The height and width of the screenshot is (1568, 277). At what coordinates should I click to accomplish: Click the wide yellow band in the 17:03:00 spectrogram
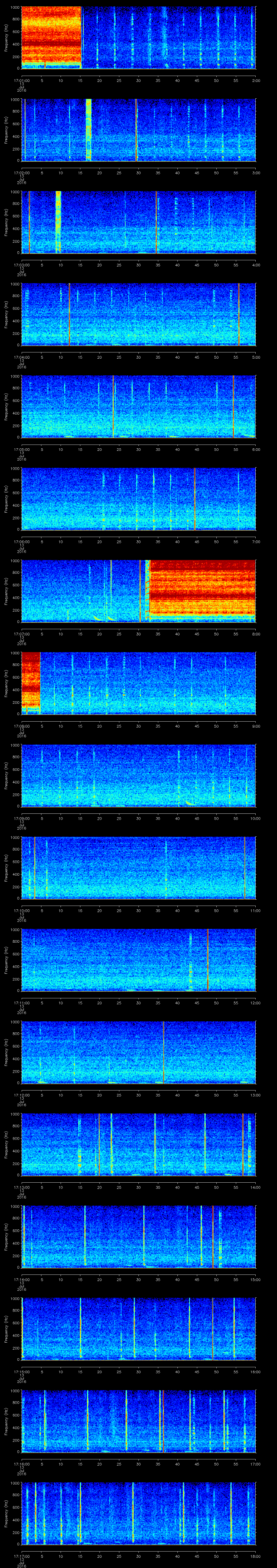coord(58,222)
